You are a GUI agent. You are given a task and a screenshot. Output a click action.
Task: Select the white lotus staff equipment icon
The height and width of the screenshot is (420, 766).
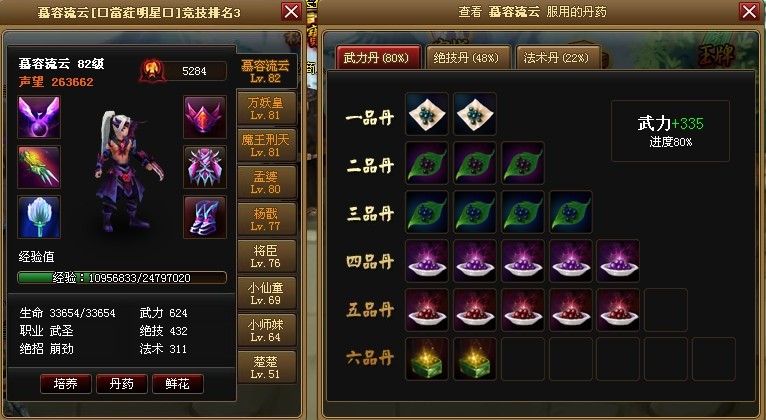coord(39,217)
